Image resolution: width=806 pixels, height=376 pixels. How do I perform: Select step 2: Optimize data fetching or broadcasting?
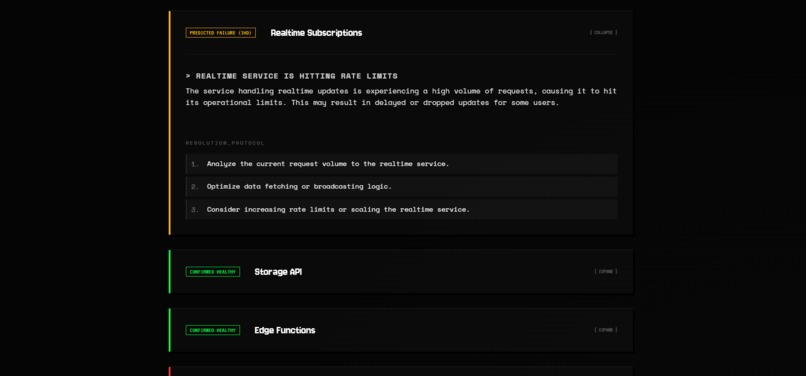[x=401, y=187]
